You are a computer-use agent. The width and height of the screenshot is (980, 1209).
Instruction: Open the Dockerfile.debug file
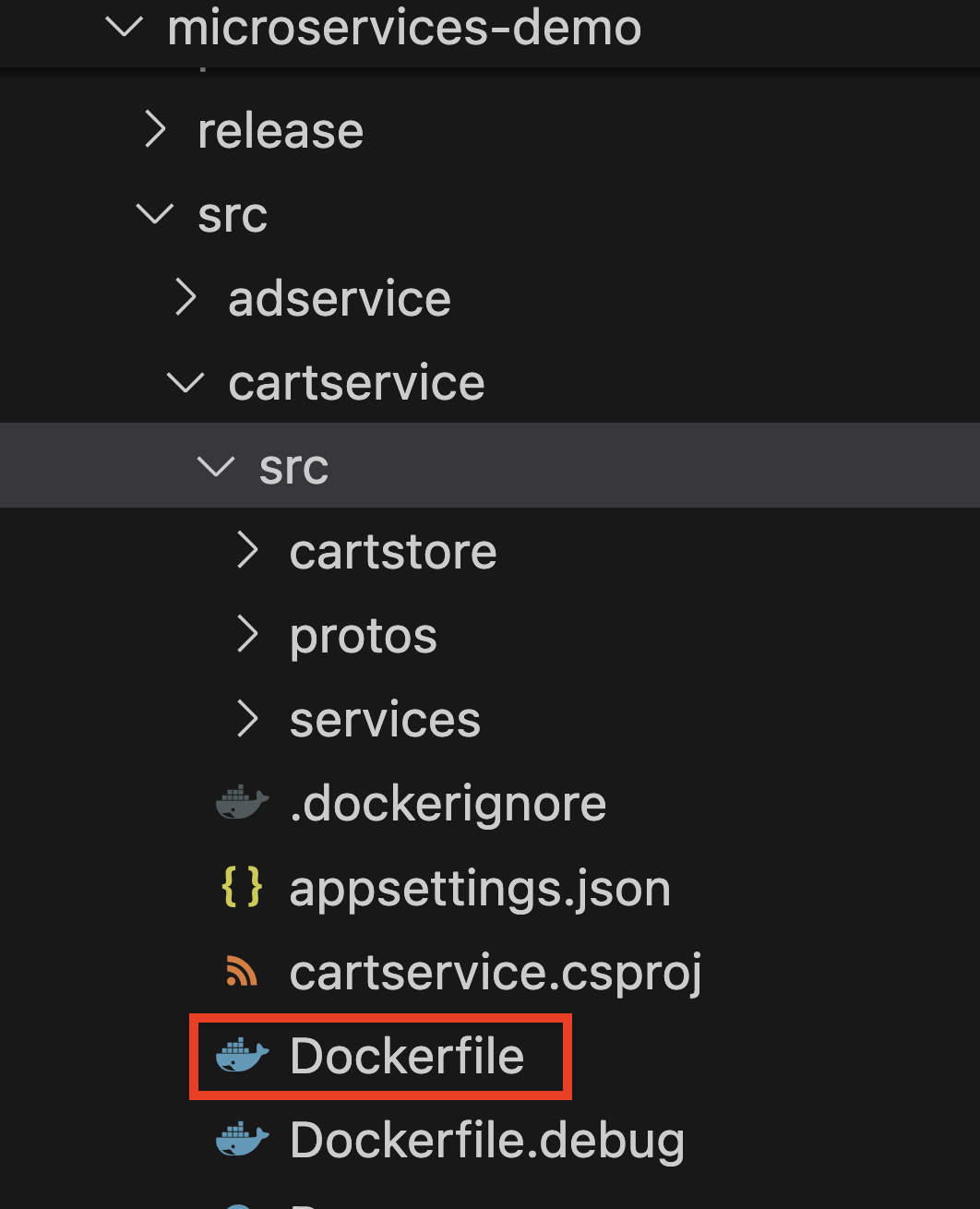coord(486,1140)
